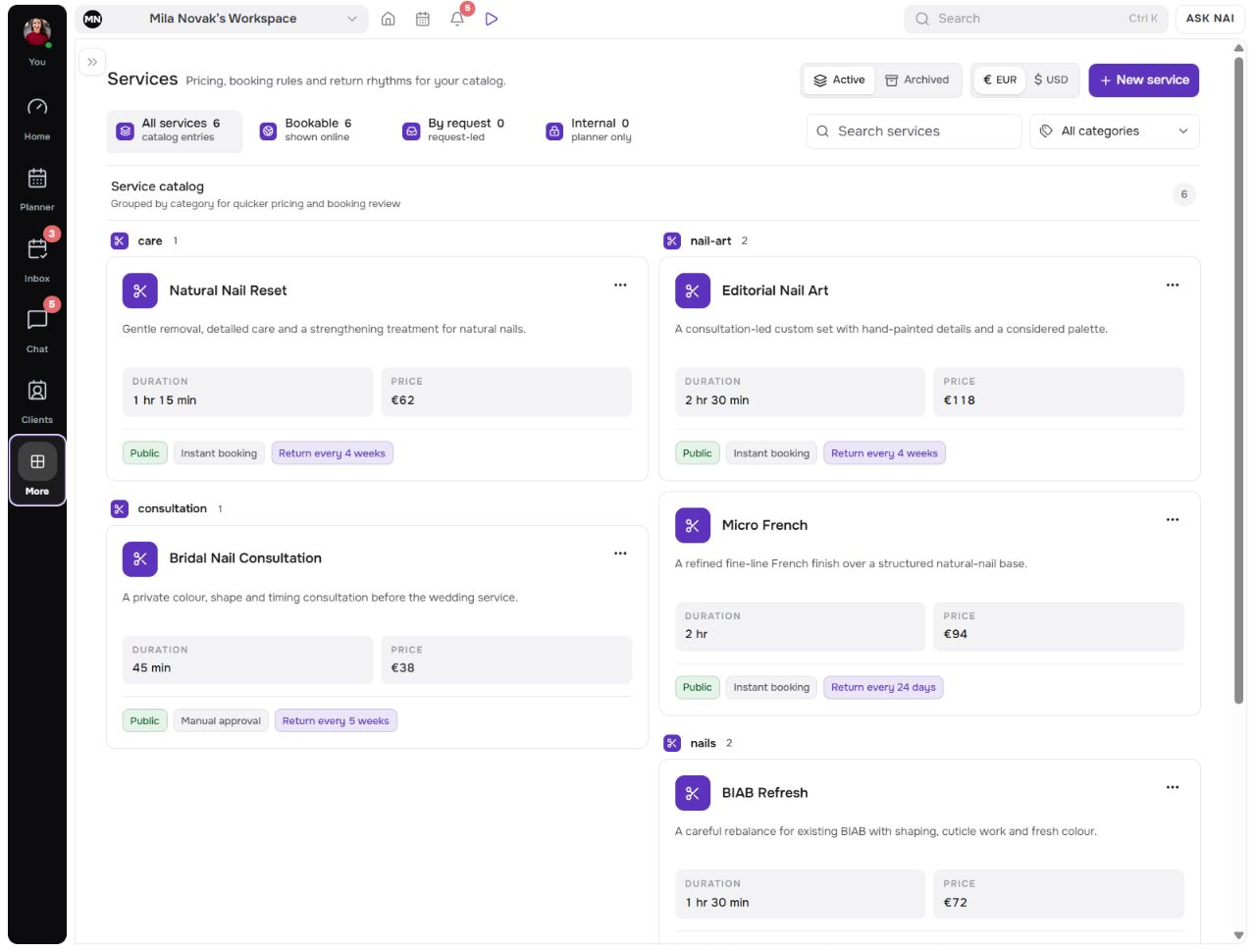Click the global Search field
This screenshot has height=952, width=1256.
click(1036, 19)
